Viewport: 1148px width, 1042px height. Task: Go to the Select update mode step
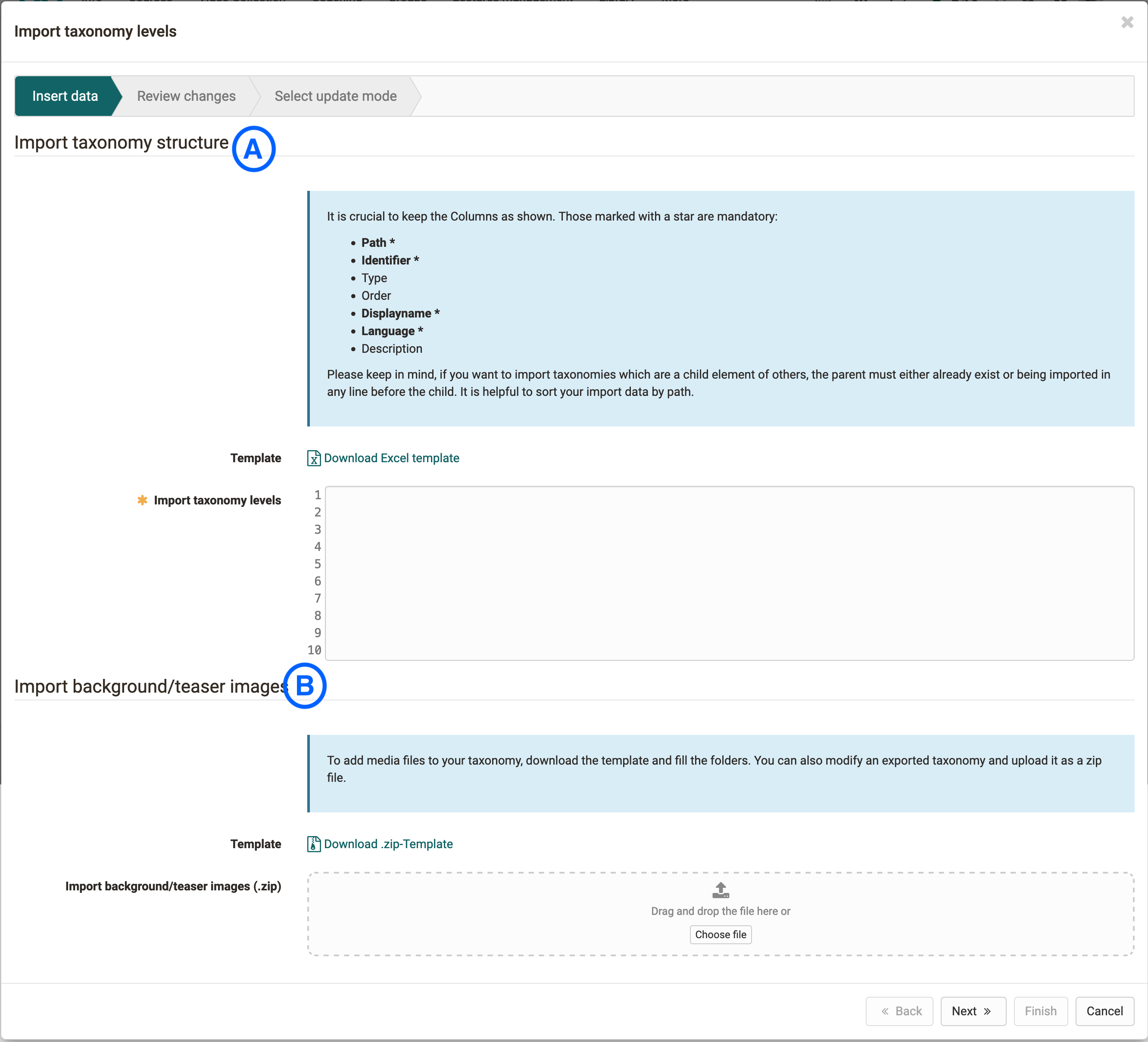(x=335, y=96)
